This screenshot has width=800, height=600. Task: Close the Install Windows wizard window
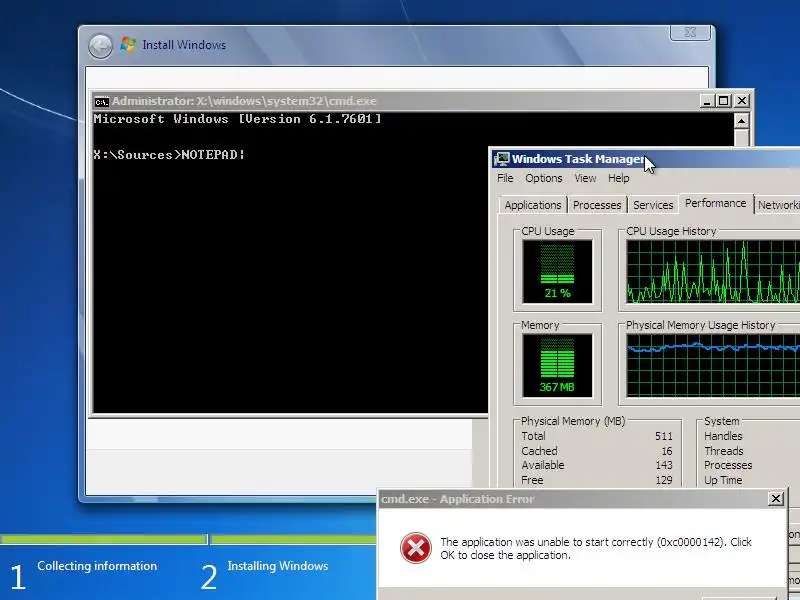[x=690, y=32]
